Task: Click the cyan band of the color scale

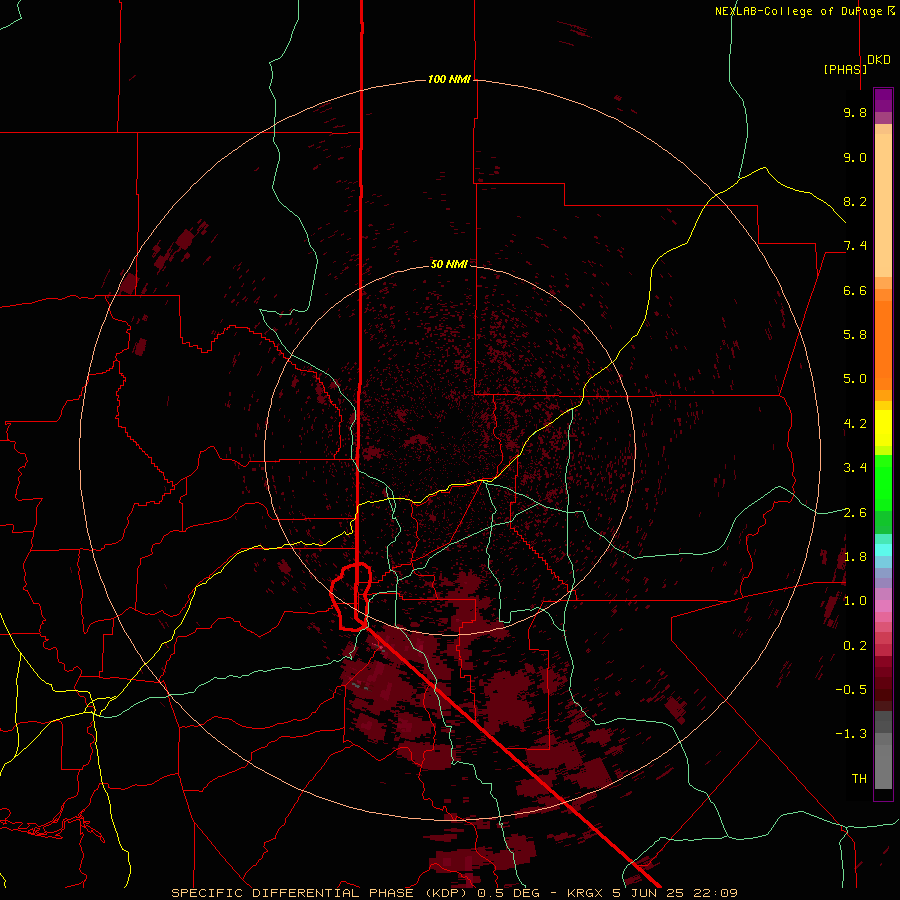Action: click(883, 550)
